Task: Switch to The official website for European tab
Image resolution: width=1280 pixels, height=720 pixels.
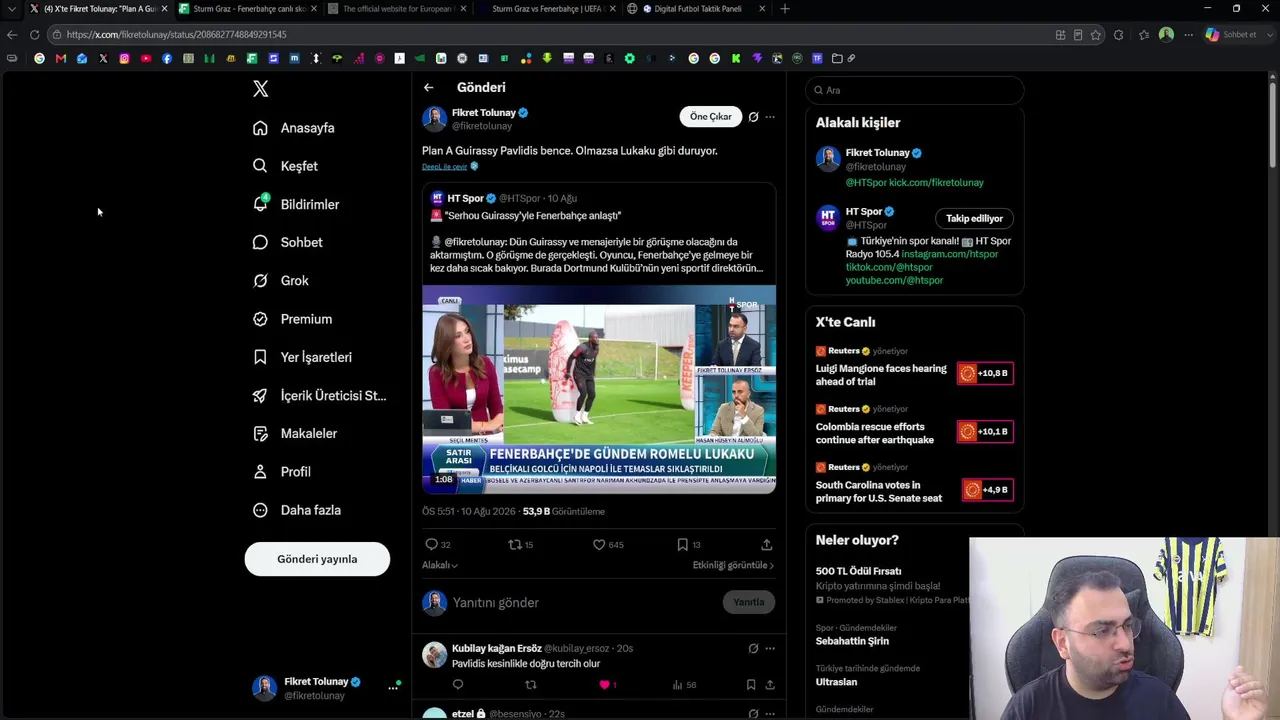Action: [x=396, y=9]
